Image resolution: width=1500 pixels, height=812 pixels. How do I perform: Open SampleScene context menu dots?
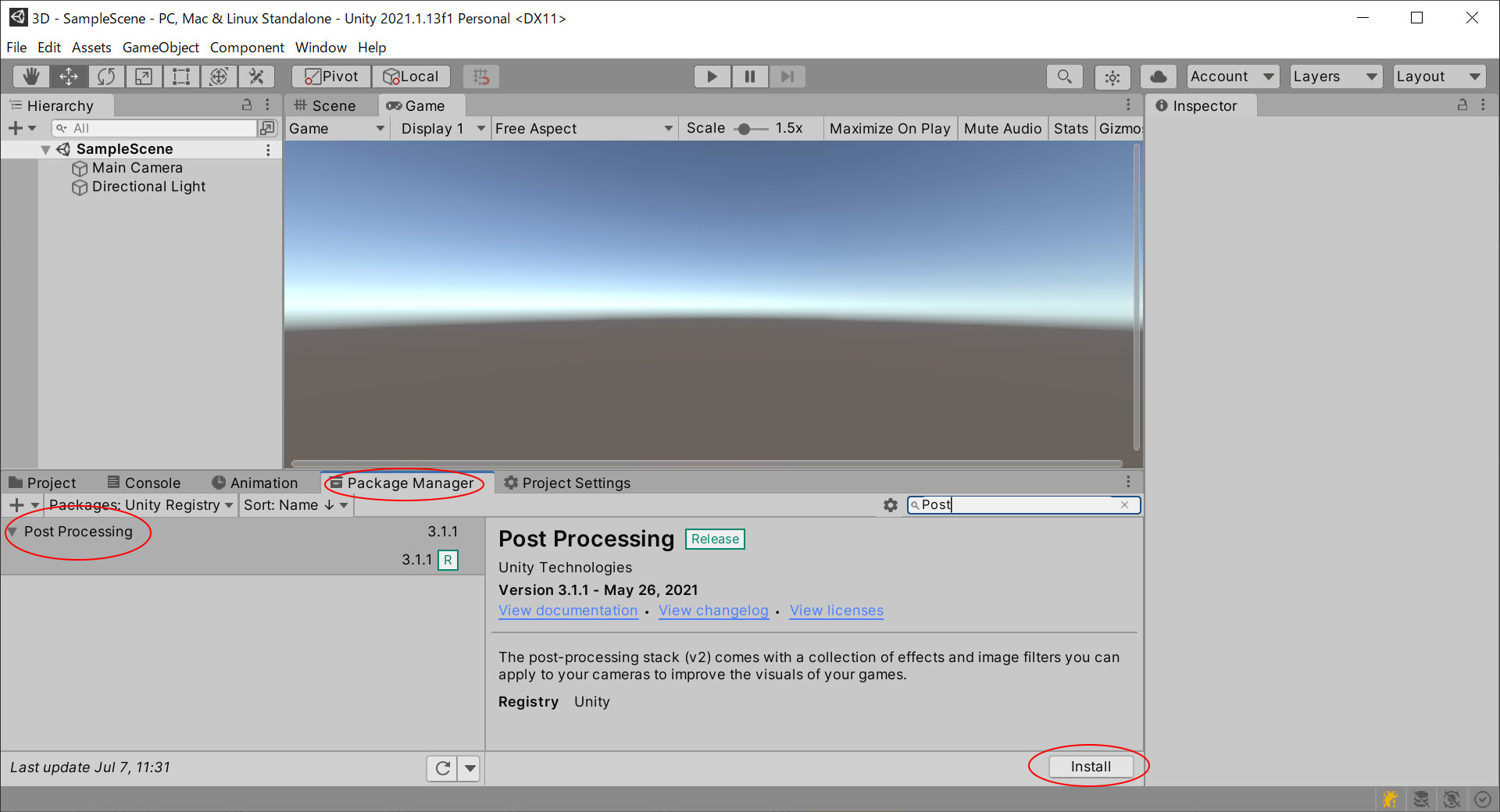[268, 149]
